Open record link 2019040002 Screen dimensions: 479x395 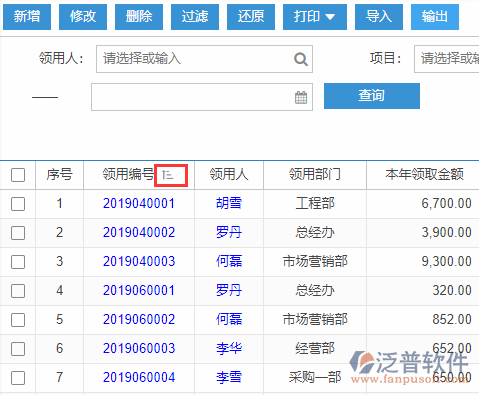(x=139, y=232)
